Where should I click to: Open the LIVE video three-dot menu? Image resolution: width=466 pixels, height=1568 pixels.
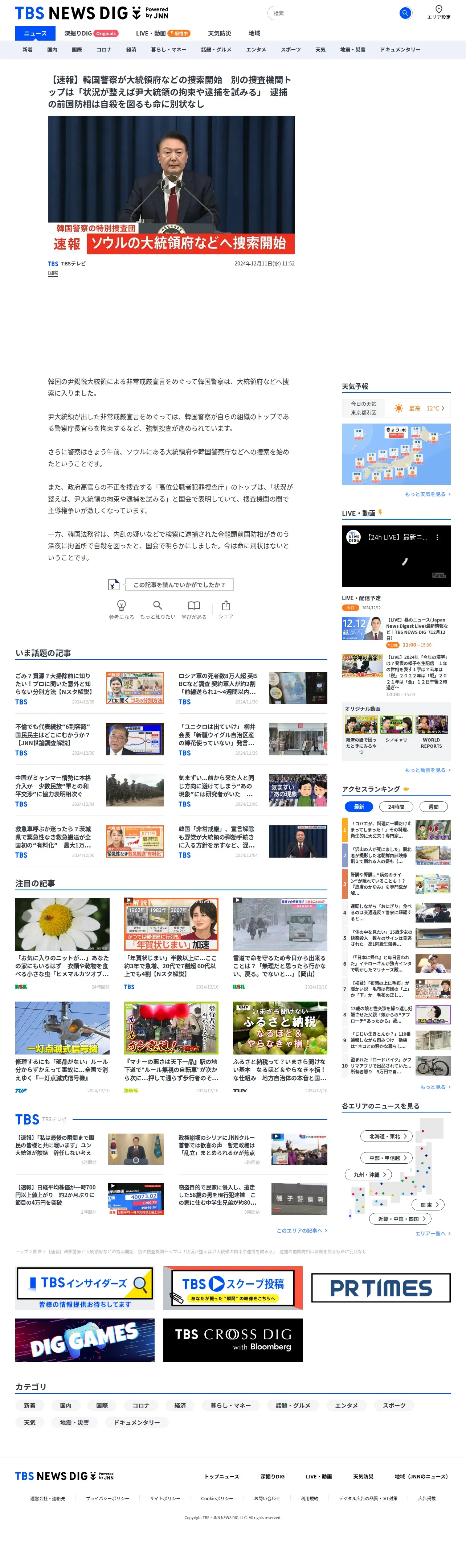[437, 537]
